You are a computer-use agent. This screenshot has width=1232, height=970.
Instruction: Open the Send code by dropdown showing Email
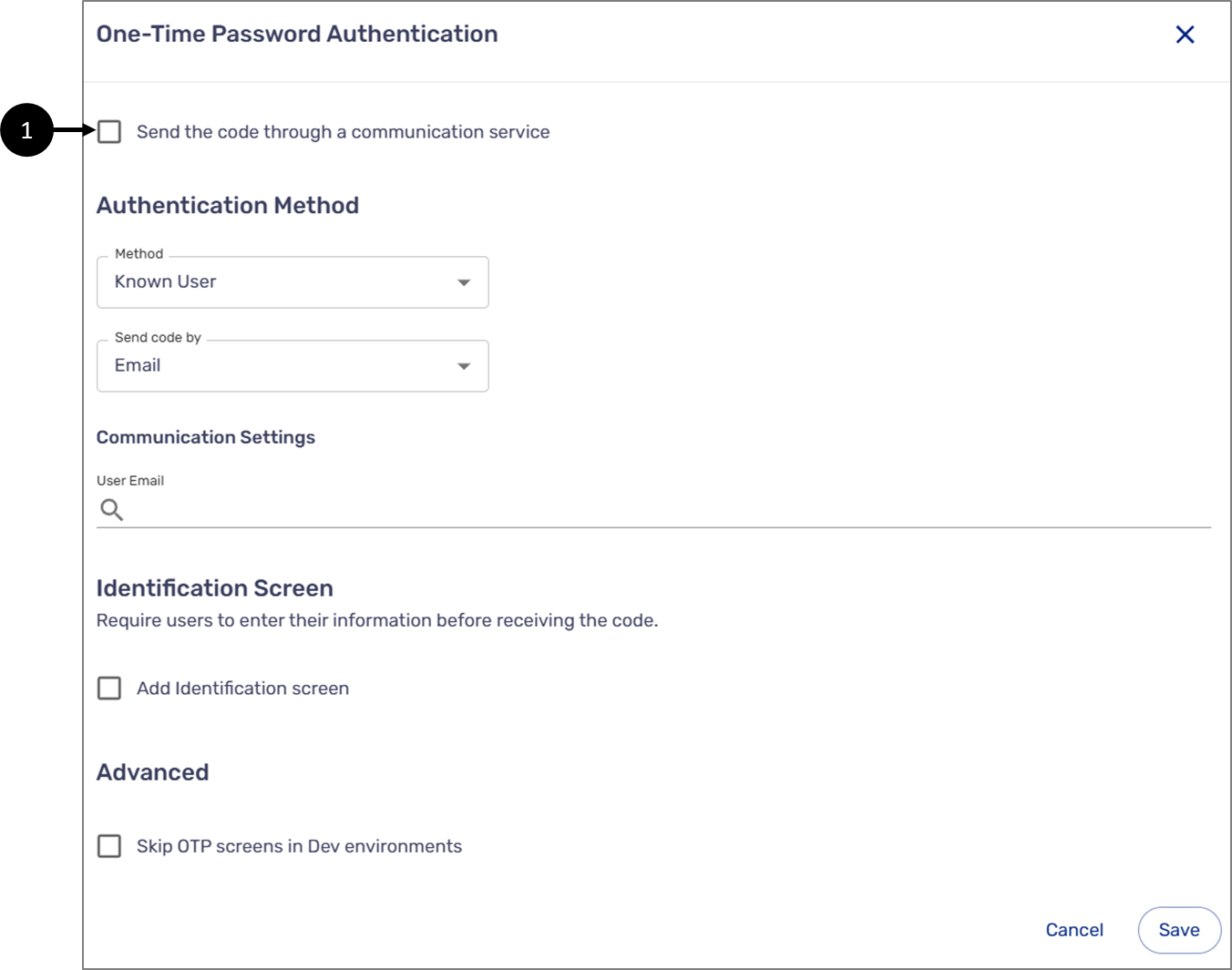(x=293, y=366)
